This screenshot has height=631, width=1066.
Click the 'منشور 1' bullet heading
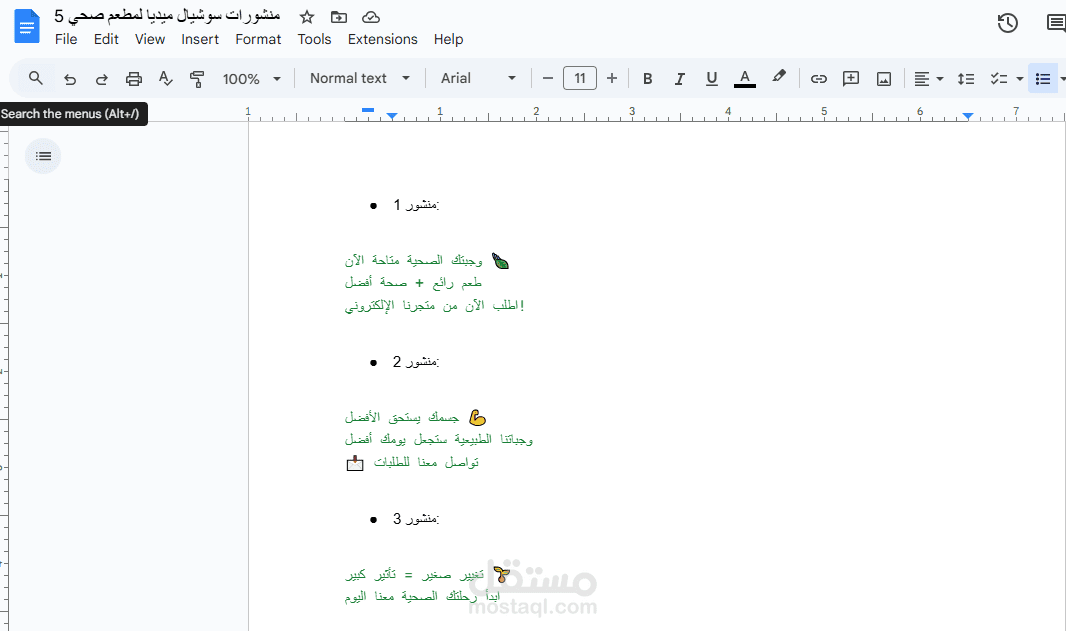point(416,205)
